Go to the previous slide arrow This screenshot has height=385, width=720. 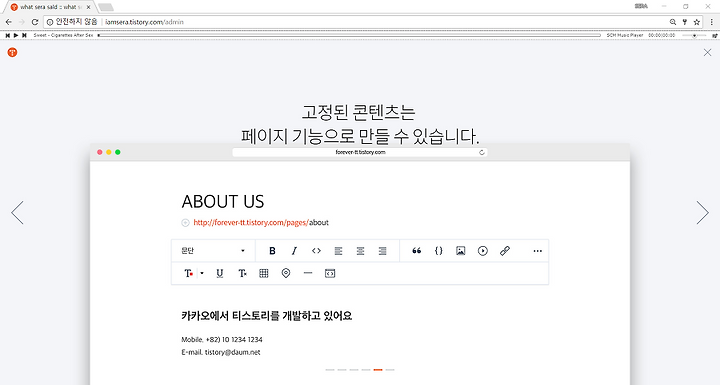[17, 212]
